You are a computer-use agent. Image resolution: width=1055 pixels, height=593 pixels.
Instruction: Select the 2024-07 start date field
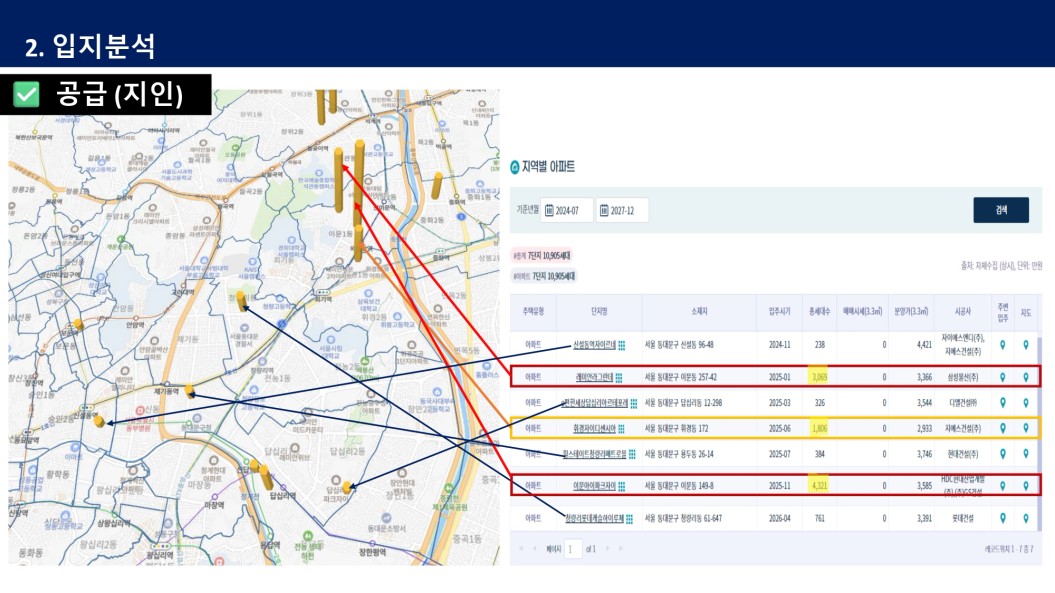click(567, 211)
